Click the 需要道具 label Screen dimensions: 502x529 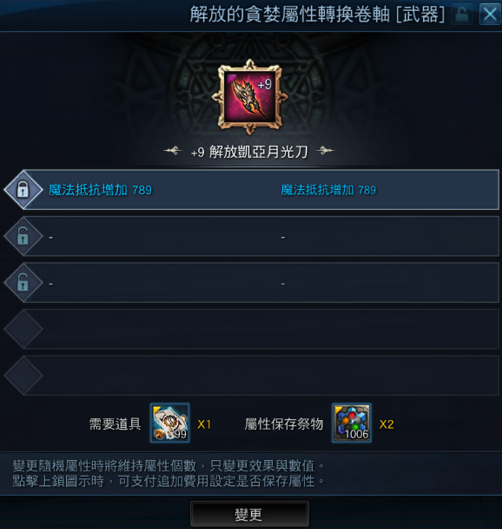[115, 424]
